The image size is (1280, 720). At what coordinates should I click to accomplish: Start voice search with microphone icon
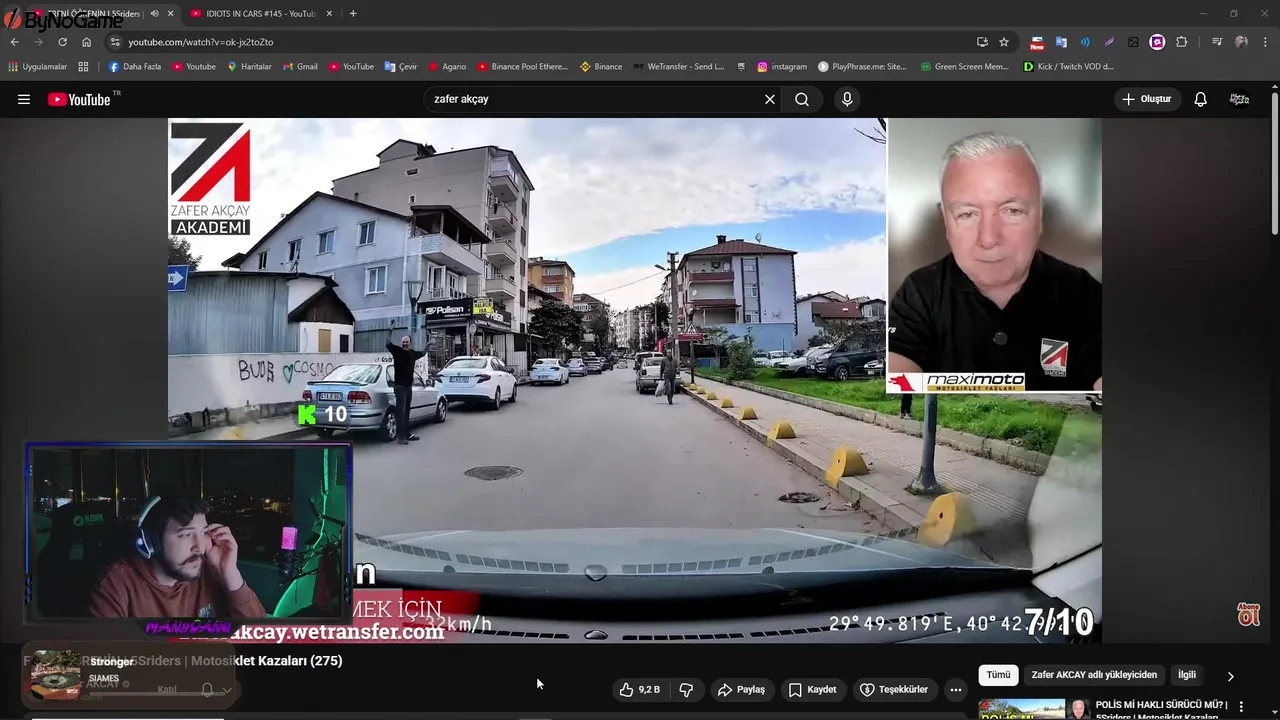[x=847, y=99]
